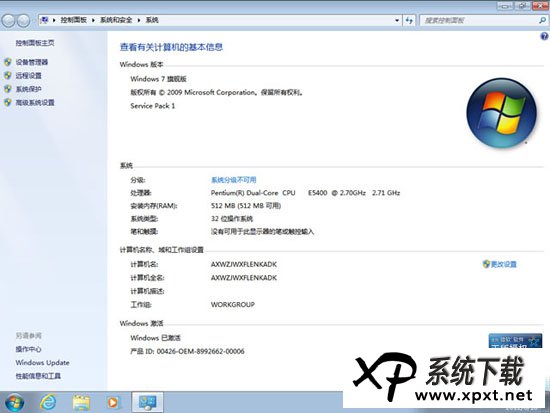Click the shield icon beside 设备管理器
The image size is (550, 413).
click(x=8, y=62)
